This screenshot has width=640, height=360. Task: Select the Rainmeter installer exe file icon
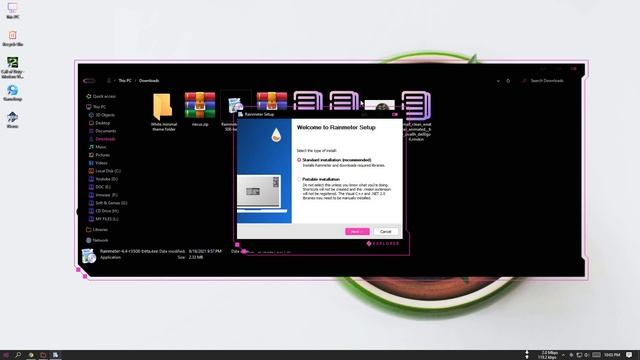[x=235, y=105]
